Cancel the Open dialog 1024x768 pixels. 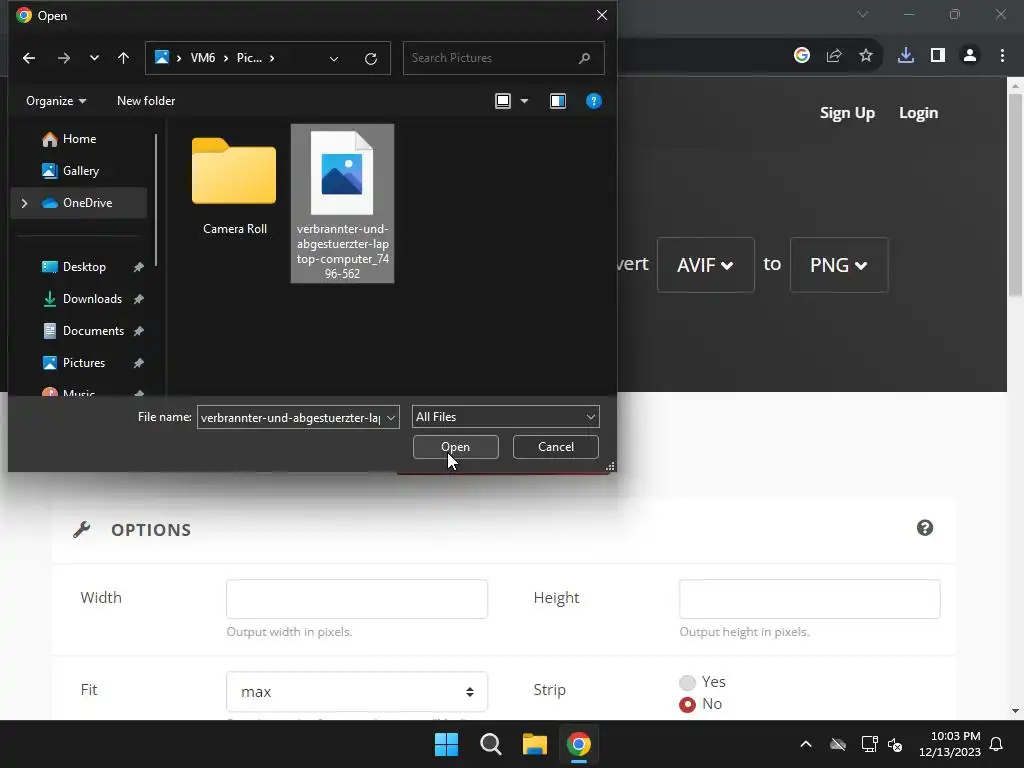pyautogui.click(x=556, y=447)
